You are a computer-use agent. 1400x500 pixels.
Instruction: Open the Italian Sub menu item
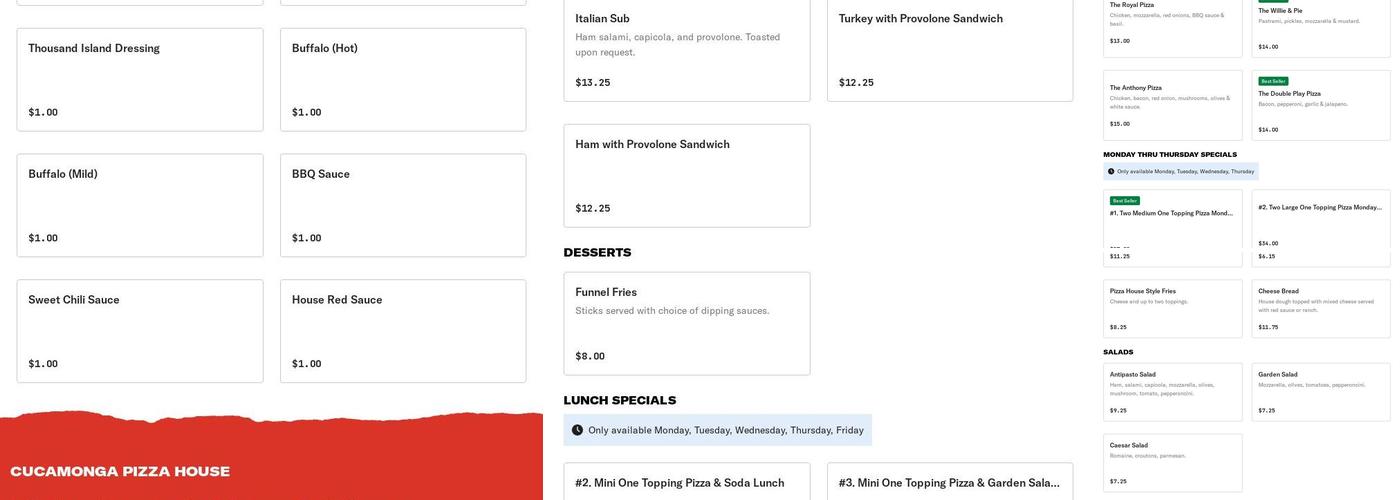(x=687, y=50)
